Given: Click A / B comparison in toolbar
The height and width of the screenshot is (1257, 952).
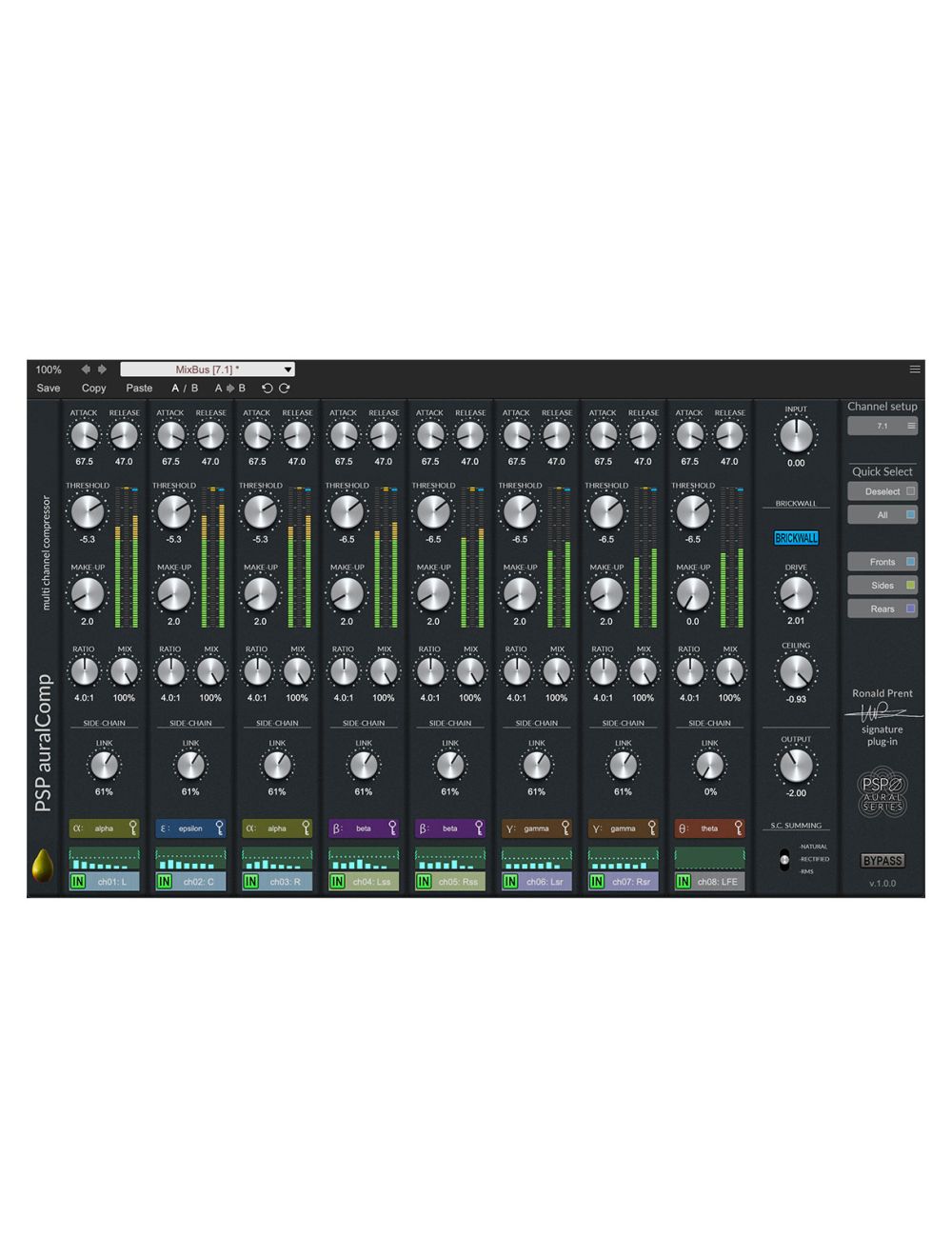Looking at the screenshot, I should tap(184, 388).
